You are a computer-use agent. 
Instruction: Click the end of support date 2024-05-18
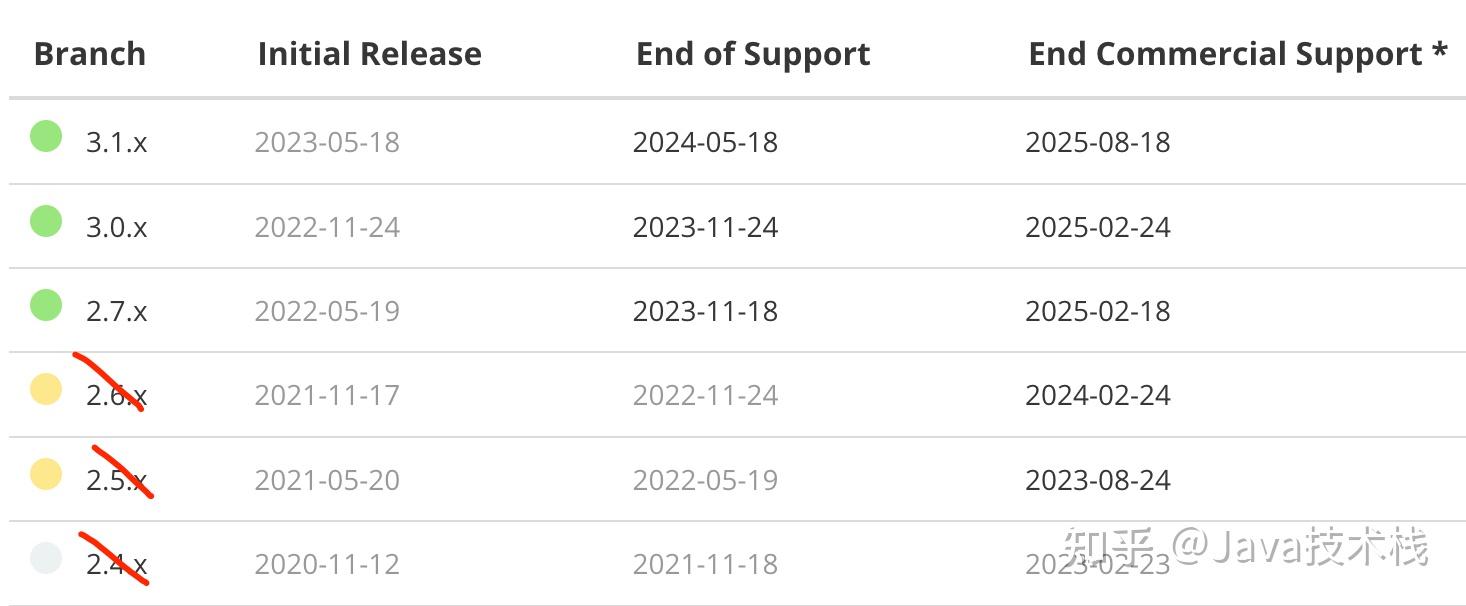pos(705,143)
